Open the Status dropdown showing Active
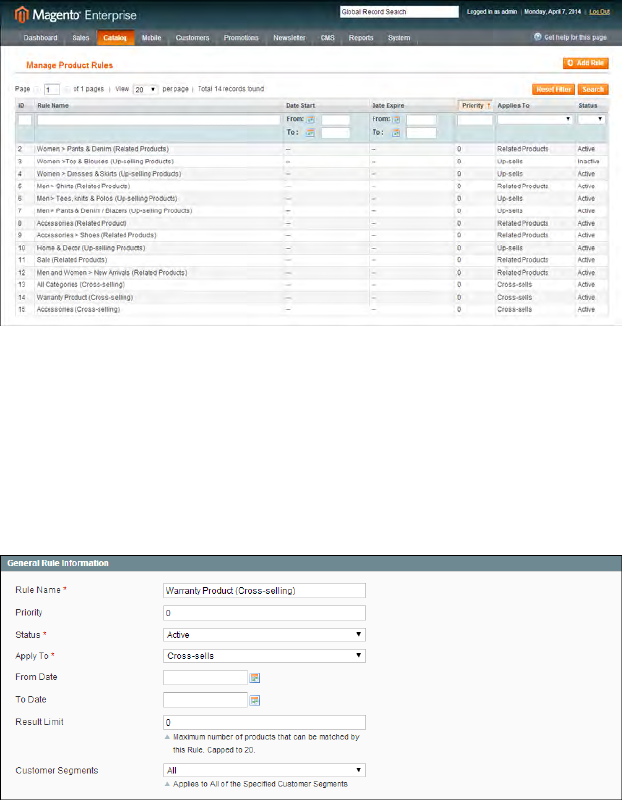The height and width of the screenshot is (800, 622). (x=264, y=635)
